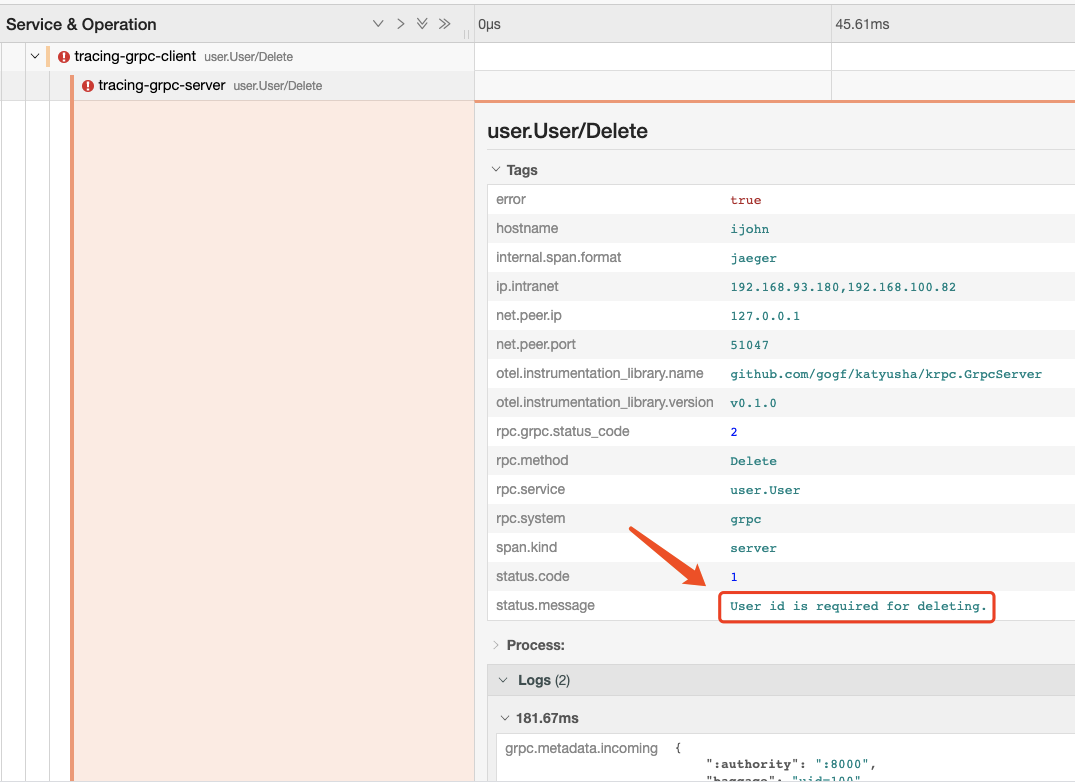Click the Expand one level chevron in header
1075x784 pixels.
[x=378, y=24]
